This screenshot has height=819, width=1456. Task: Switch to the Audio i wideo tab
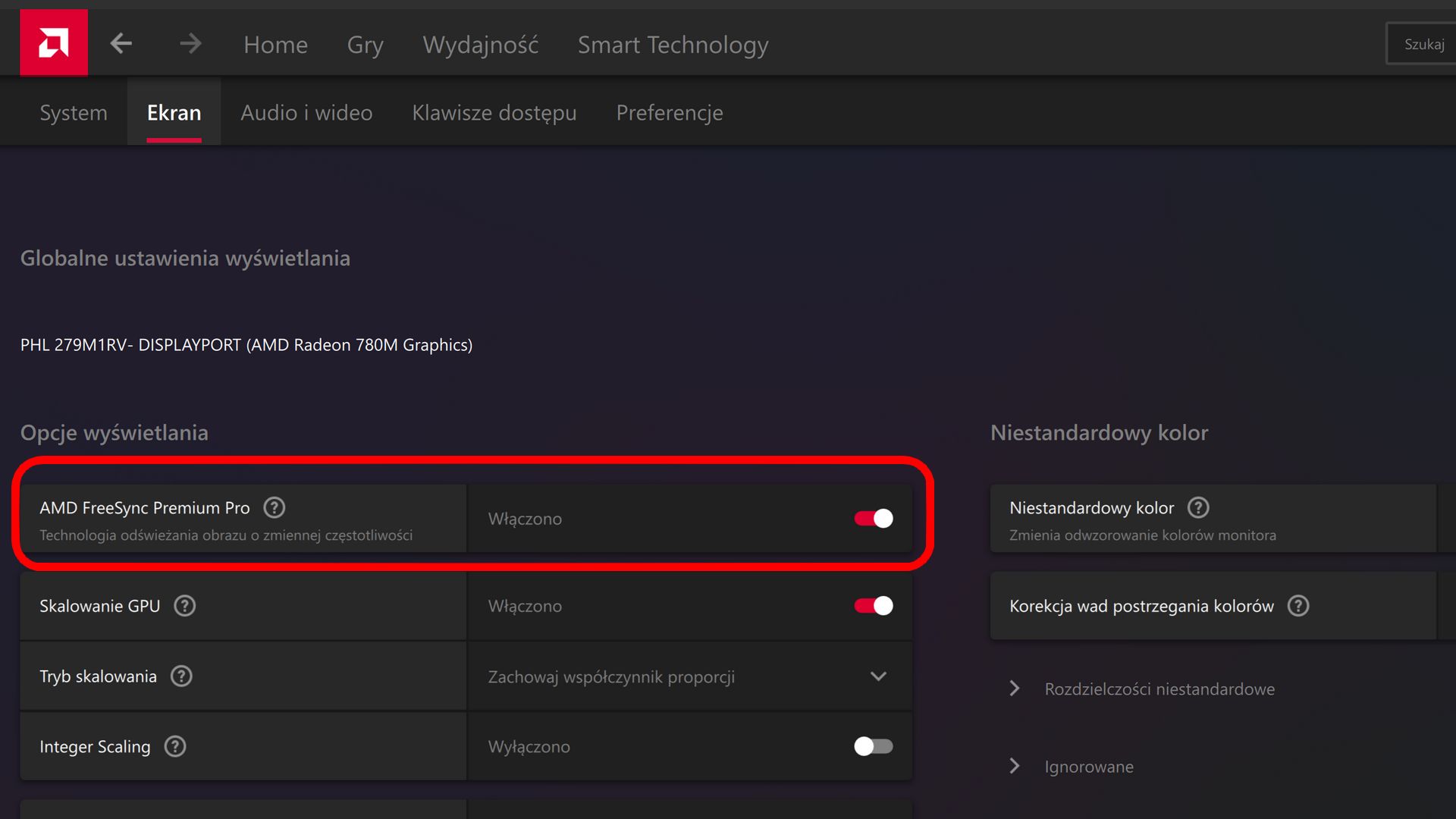point(306,112)
